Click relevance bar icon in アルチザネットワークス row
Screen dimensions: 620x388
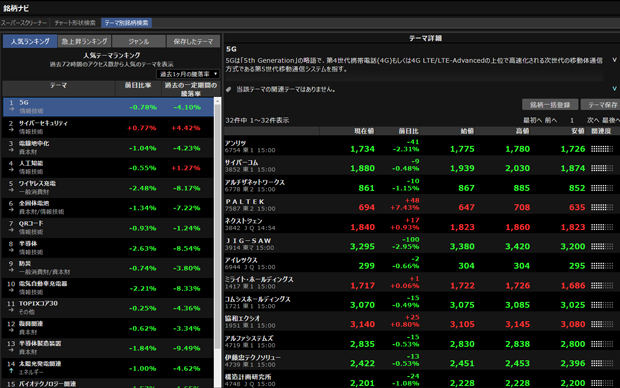pyautogui.click(x=602, y=188)
